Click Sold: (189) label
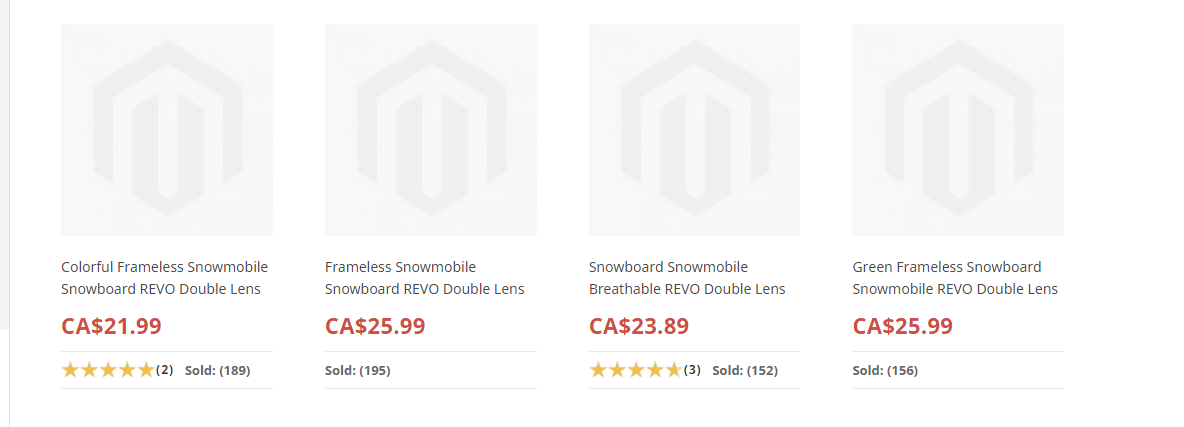 (217, 370)
